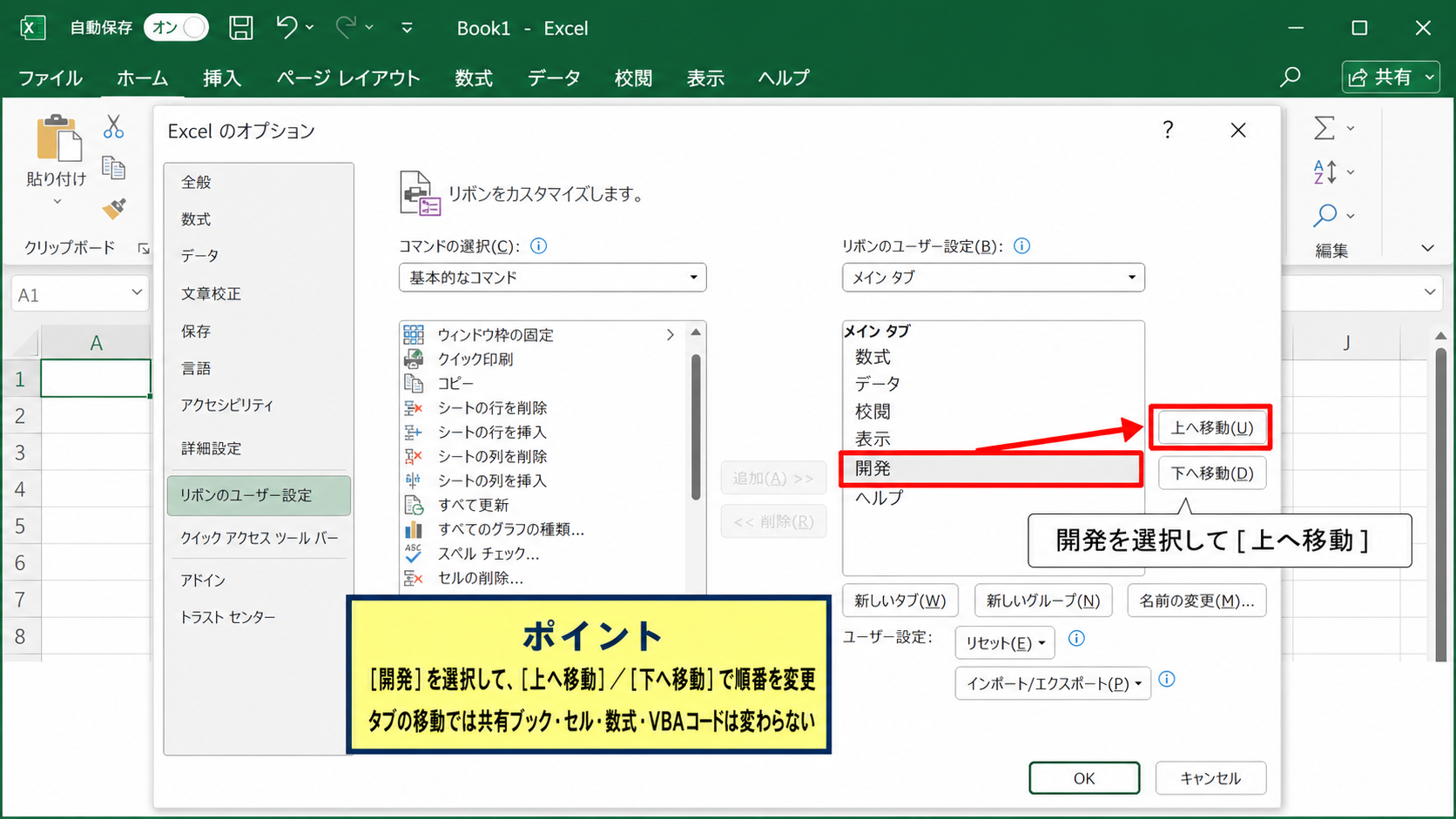Confirm options with OK button
The image size is (1456, 819).
(x=1084, y=778)
